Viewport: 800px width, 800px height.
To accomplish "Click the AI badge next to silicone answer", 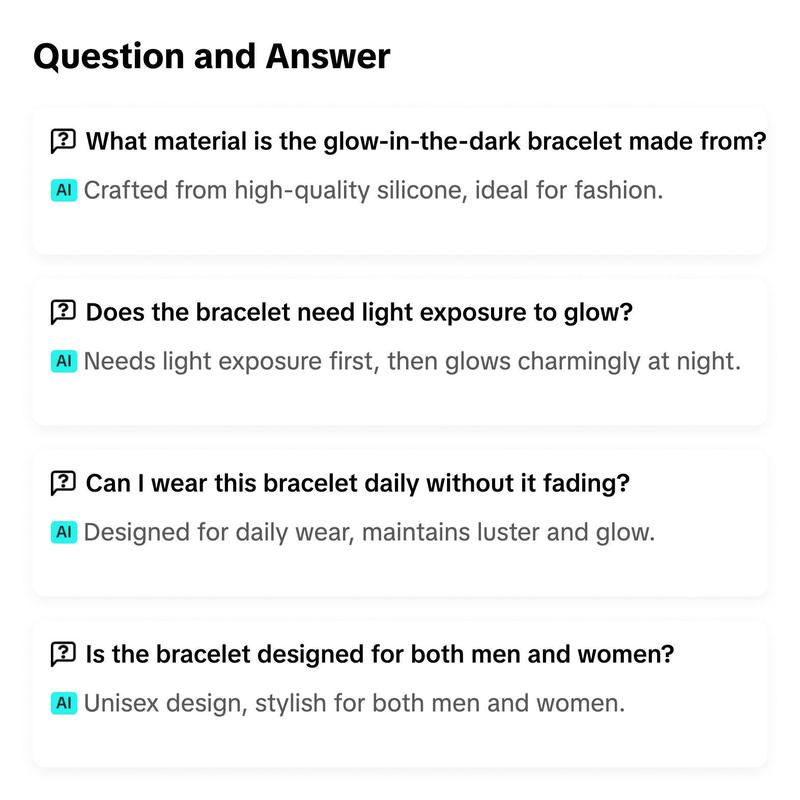I will (64, 190).
